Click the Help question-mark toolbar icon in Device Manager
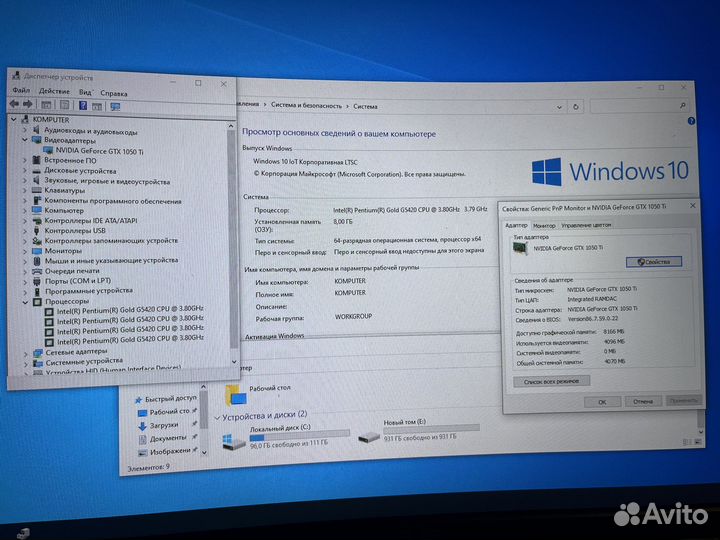This screenshot has height=540, width=720. click(x=83, y=106)
